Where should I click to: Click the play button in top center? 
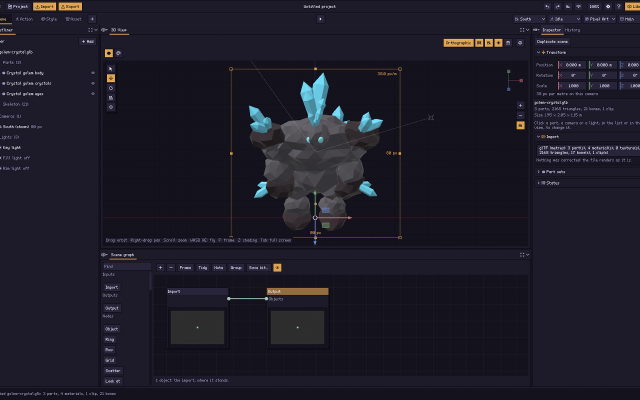[x=320, y=19]
